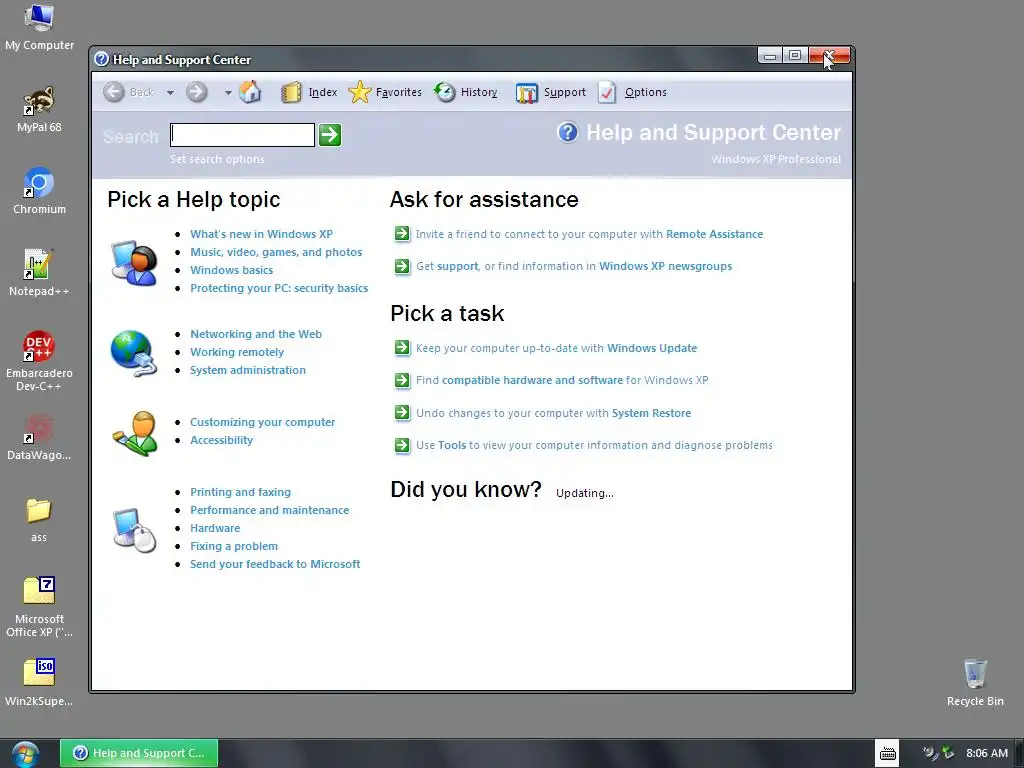Click Help and Support taskbar button

point(139,753)
